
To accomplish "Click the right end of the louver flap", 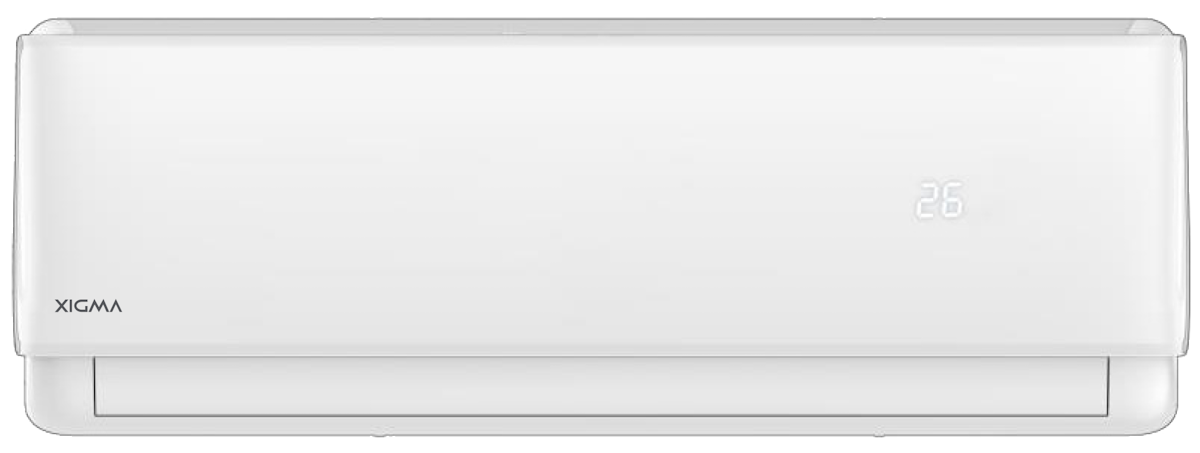I will 1102,388.
